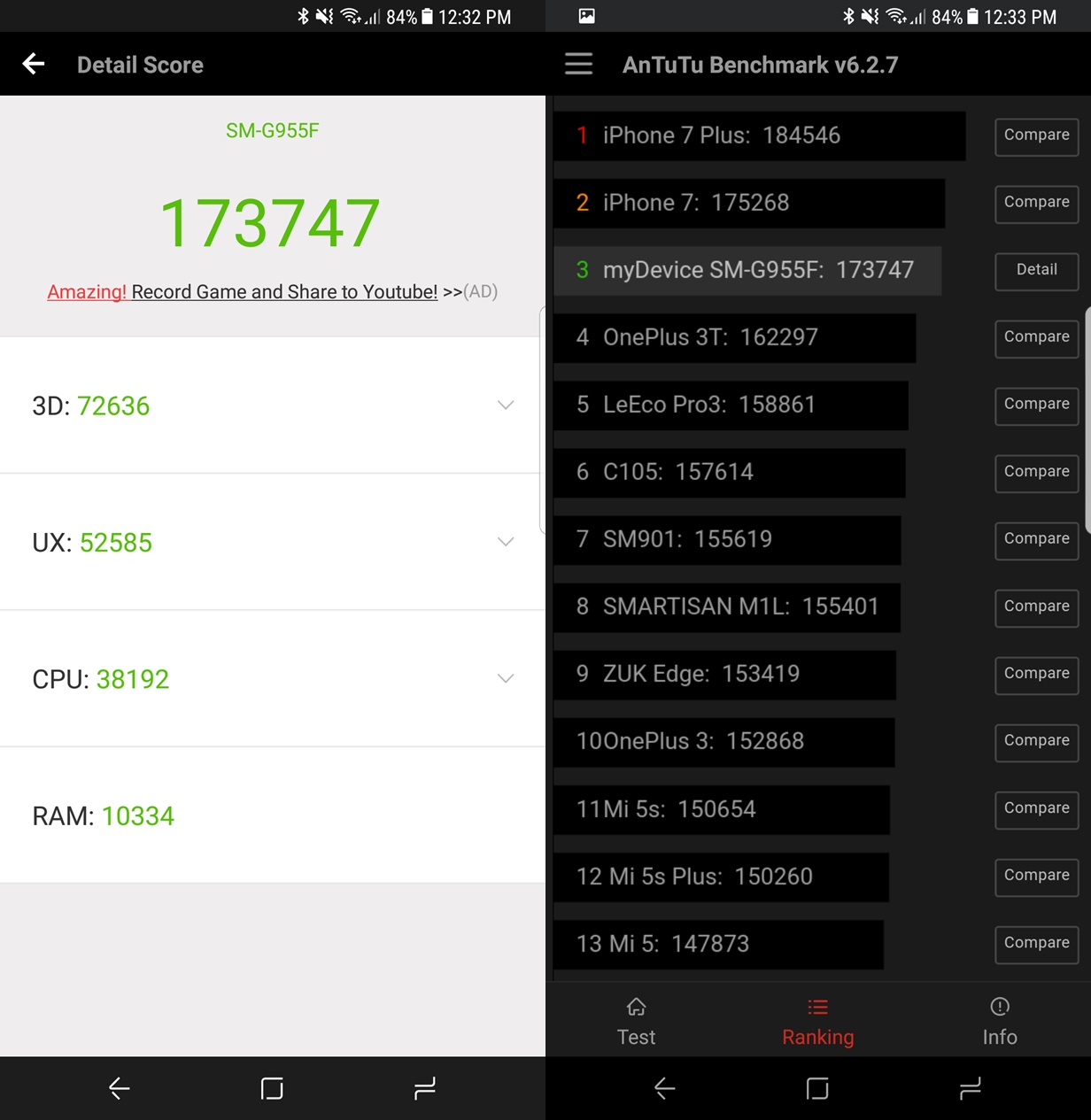
Task: Tap the Ranking list icon
Action: 817,1007
